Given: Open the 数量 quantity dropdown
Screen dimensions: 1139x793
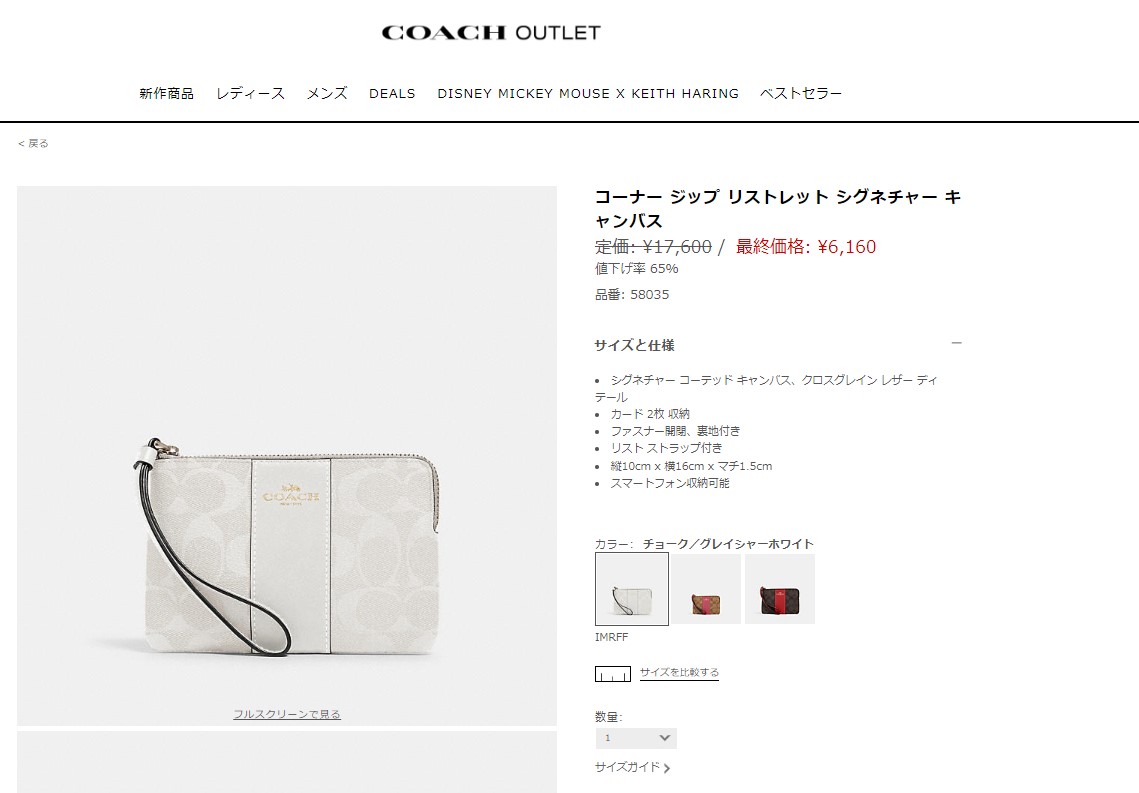Looking at the screenshot, I should 636,738.
